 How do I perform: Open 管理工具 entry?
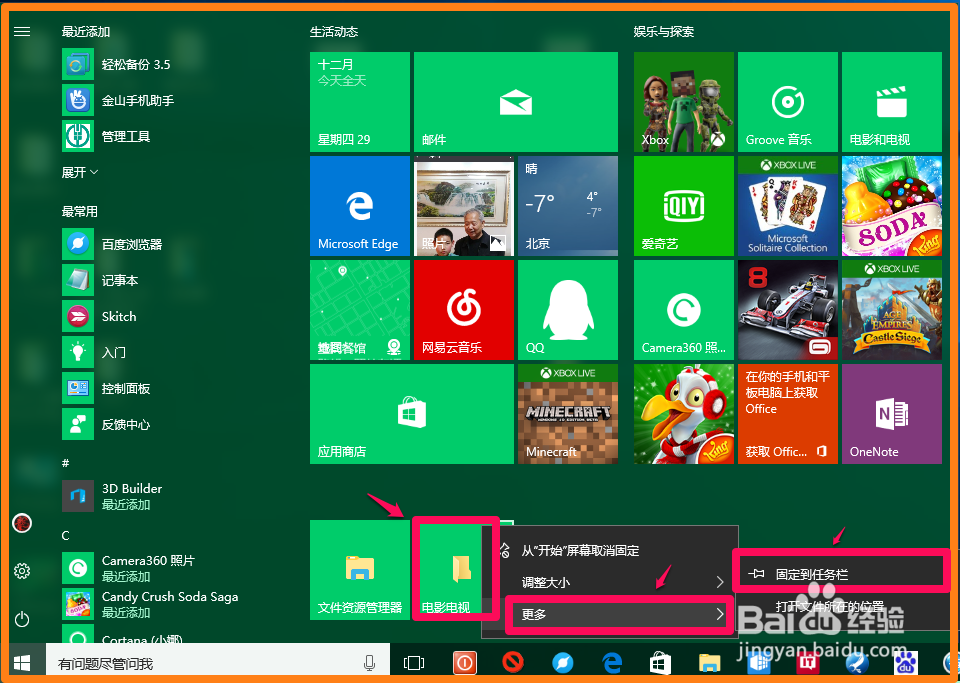(106, 136)
